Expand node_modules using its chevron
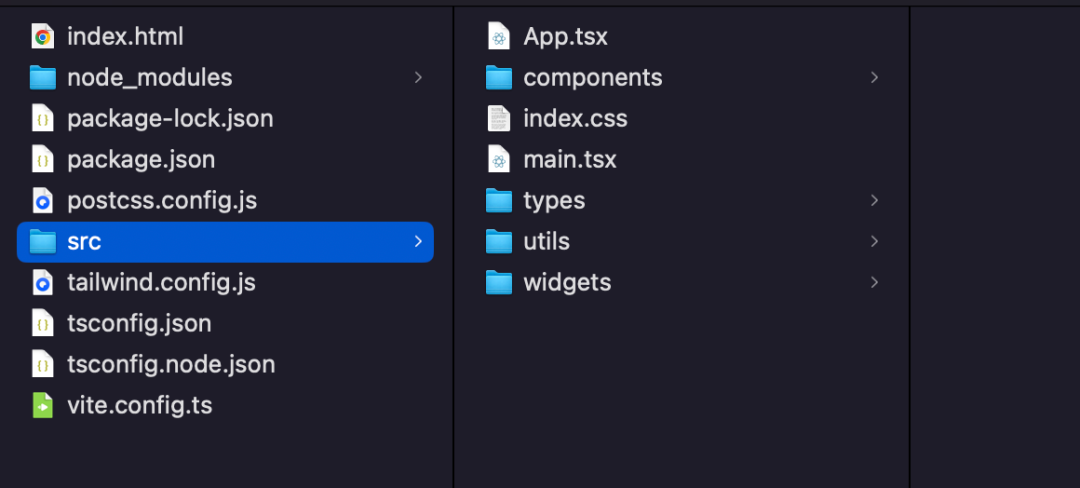The width and height of the screenshot is (1080, 488). 418,78
